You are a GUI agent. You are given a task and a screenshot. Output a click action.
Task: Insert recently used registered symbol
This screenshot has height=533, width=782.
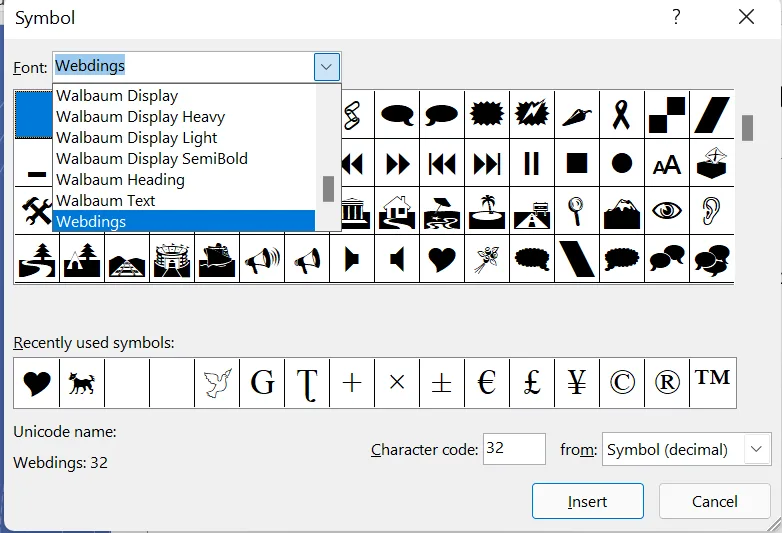[667, 383]
